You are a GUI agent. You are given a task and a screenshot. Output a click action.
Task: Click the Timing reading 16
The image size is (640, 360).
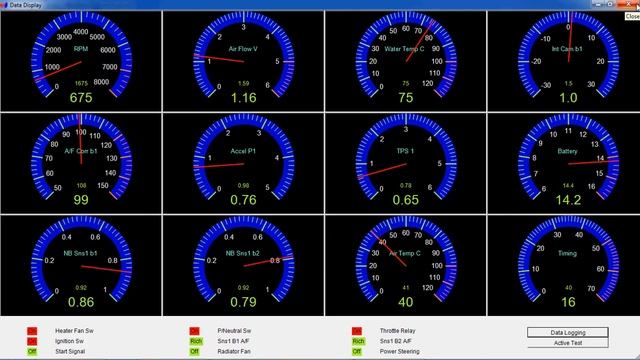point(568,302)
